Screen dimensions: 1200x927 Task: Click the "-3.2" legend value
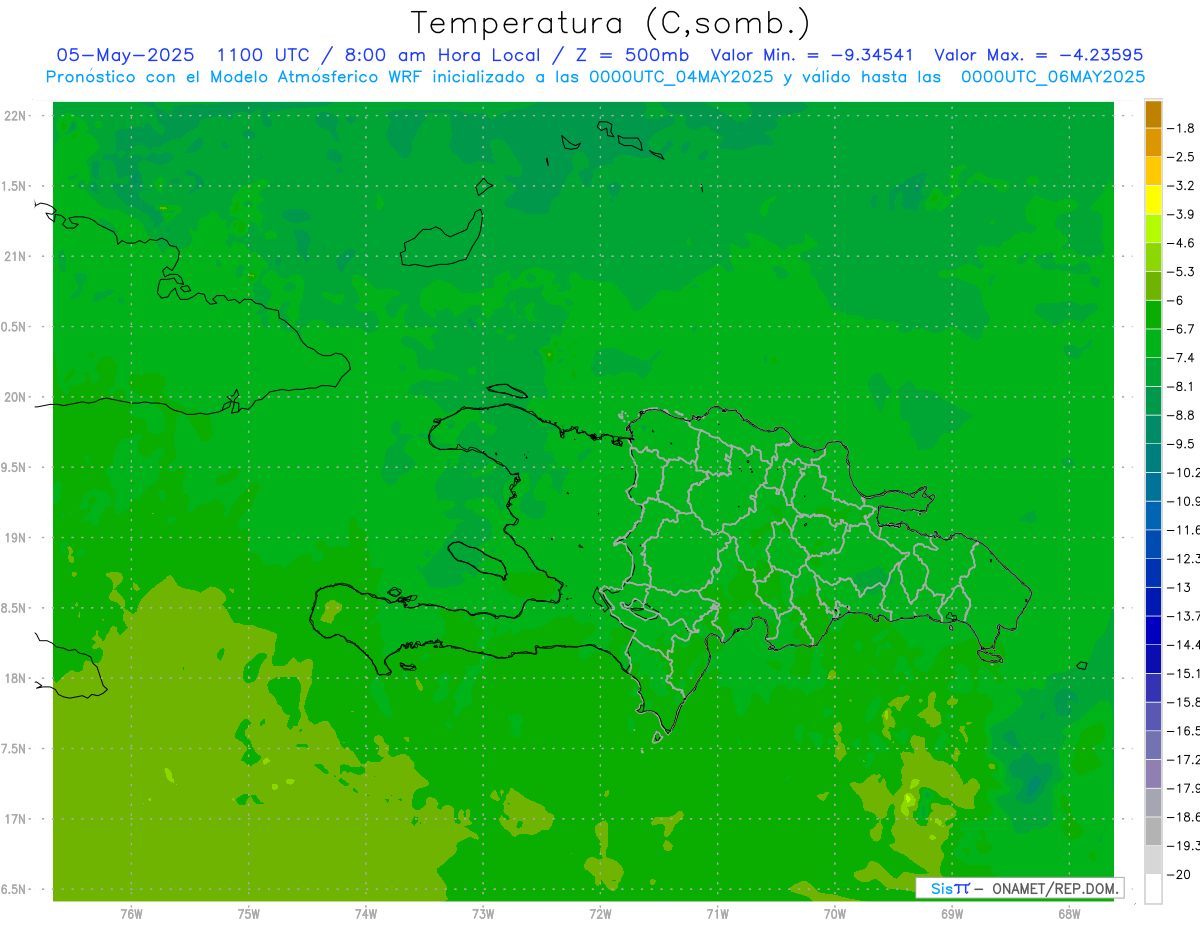coord(1181,186)
